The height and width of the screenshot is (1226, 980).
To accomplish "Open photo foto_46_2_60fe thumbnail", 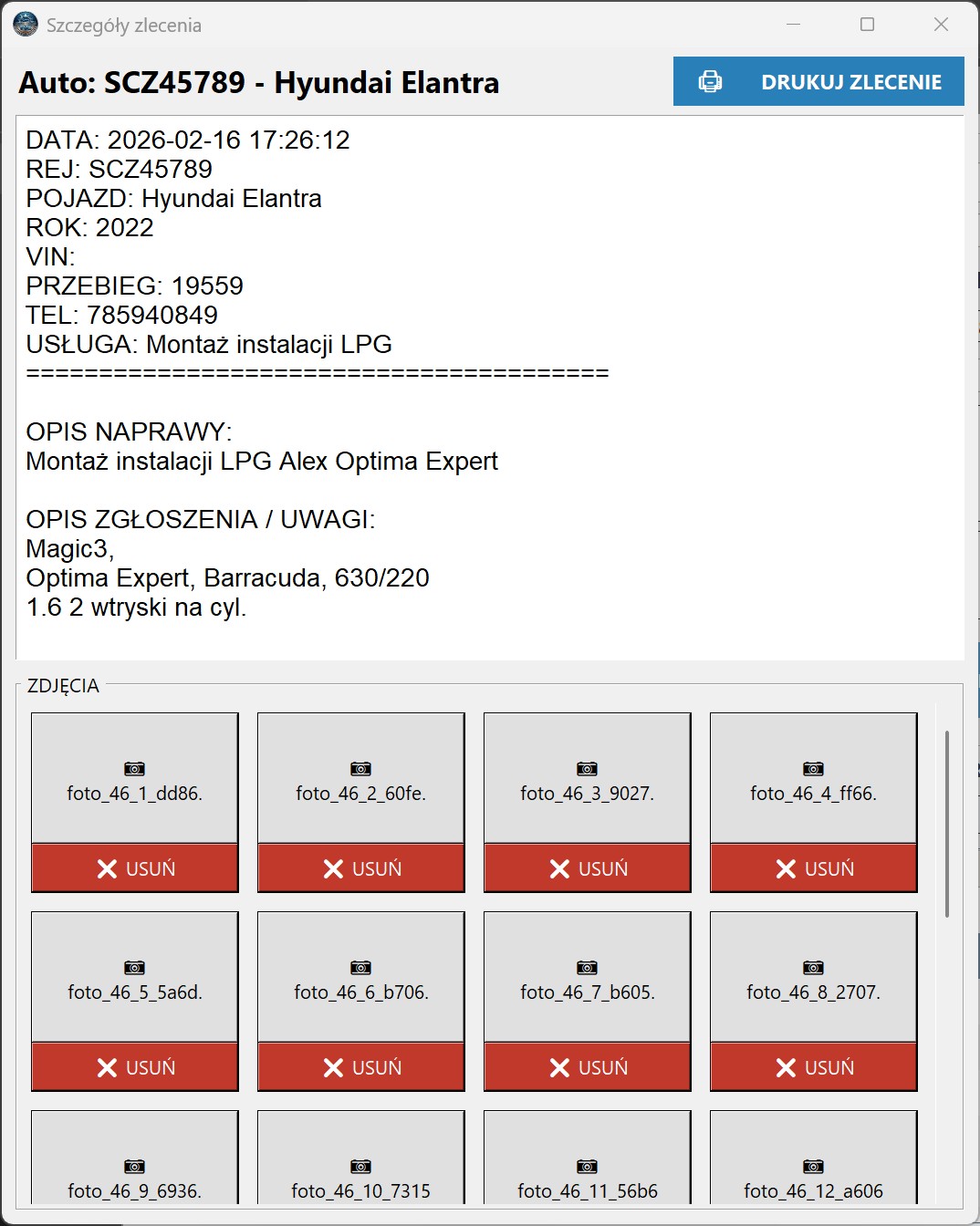I will (x=361, y=778).
